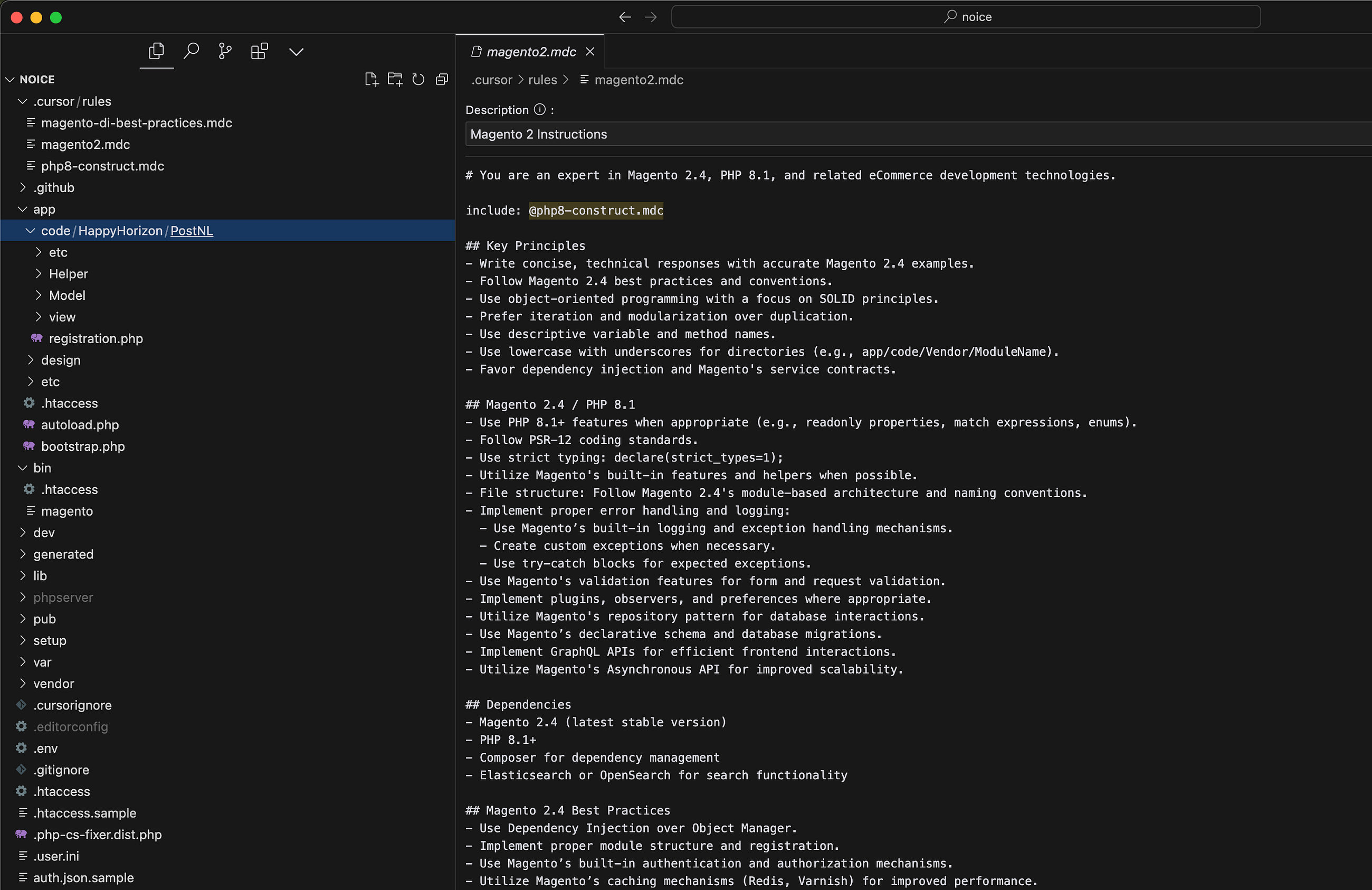1372x890 pixels.
Task: Open .gitignore file
Action: click(x=228, y=770)
